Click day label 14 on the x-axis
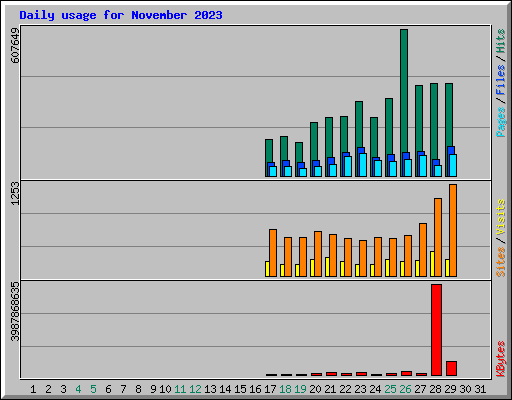 [x=225, y=389]
